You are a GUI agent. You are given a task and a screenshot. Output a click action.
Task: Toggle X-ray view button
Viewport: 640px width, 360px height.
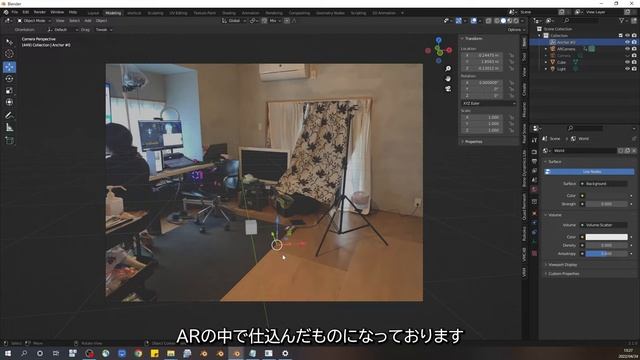coord(488,20)
